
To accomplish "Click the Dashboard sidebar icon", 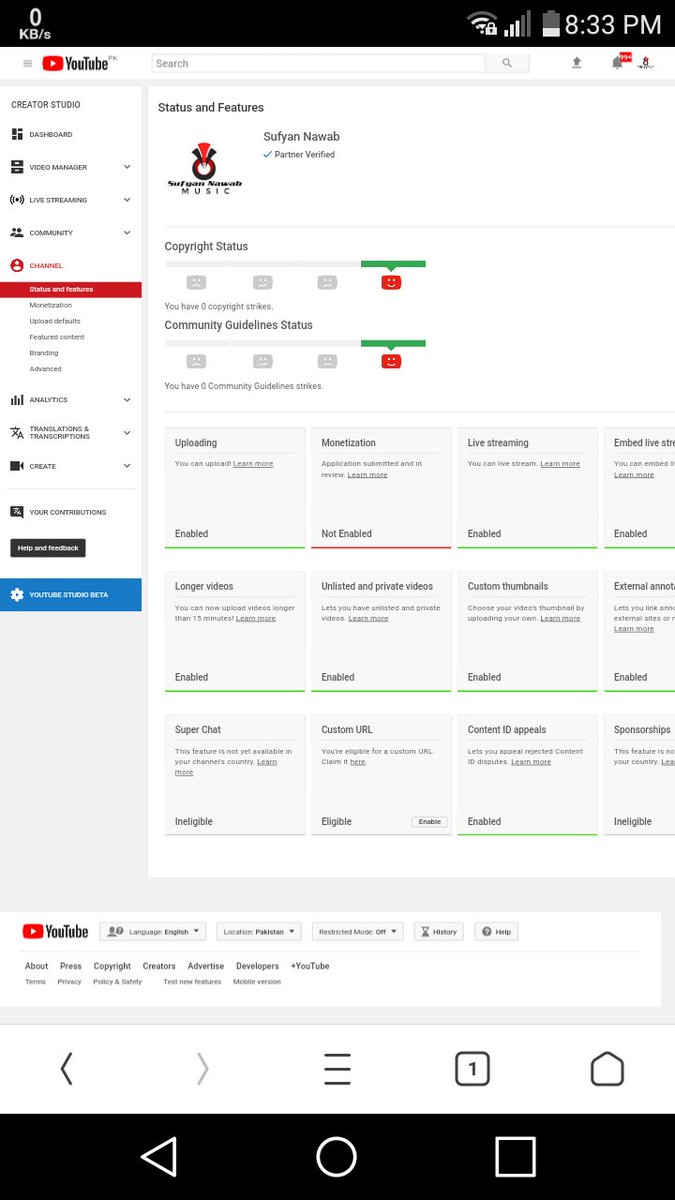I will tap(17, 134).
